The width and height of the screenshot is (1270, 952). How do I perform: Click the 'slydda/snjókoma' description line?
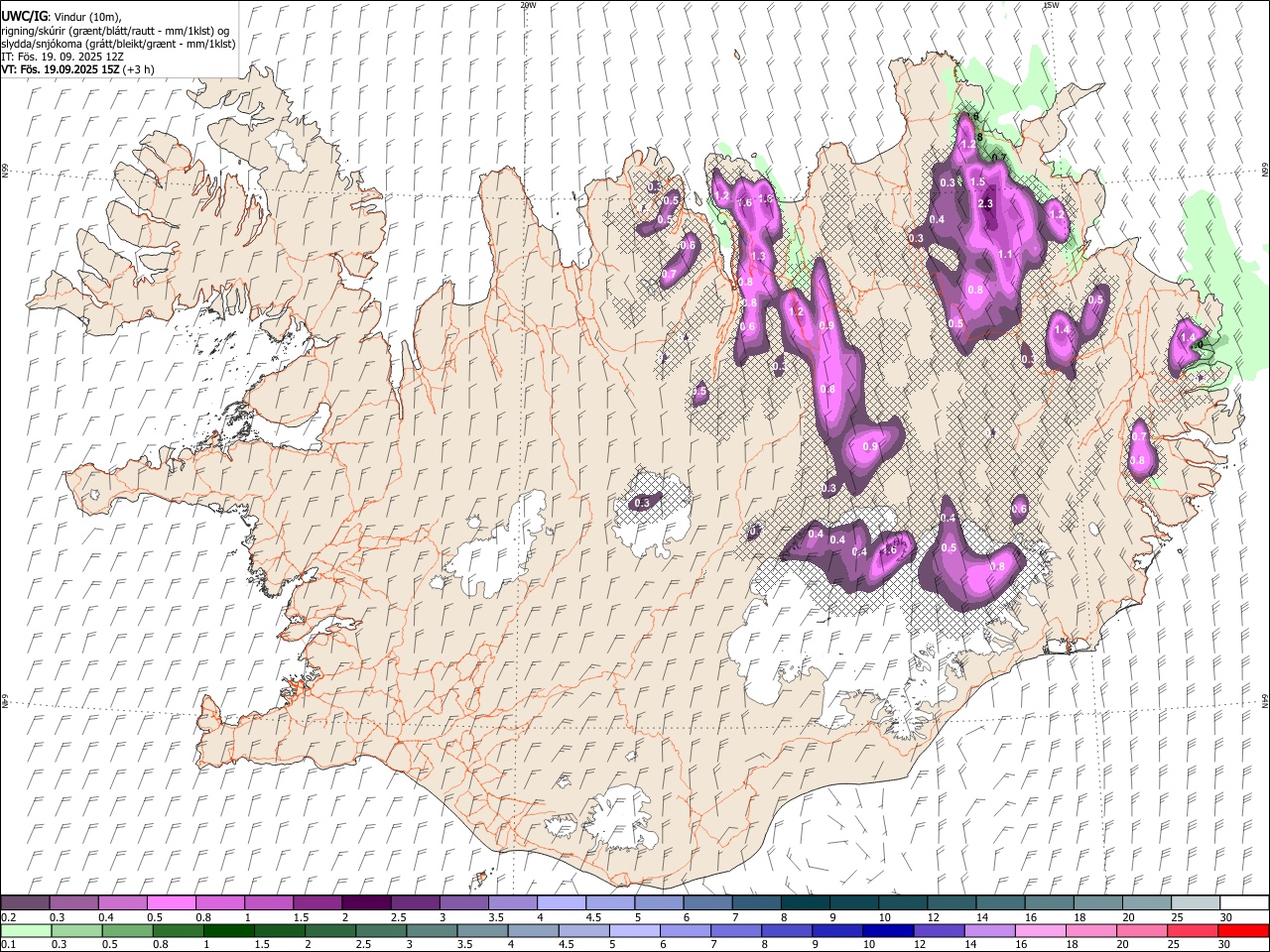116,44
